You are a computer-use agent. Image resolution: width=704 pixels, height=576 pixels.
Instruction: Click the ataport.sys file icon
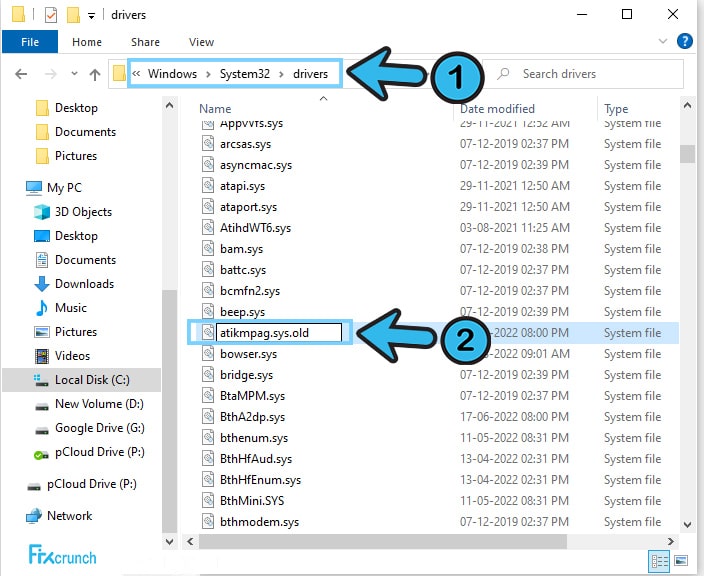coord(207,207)
